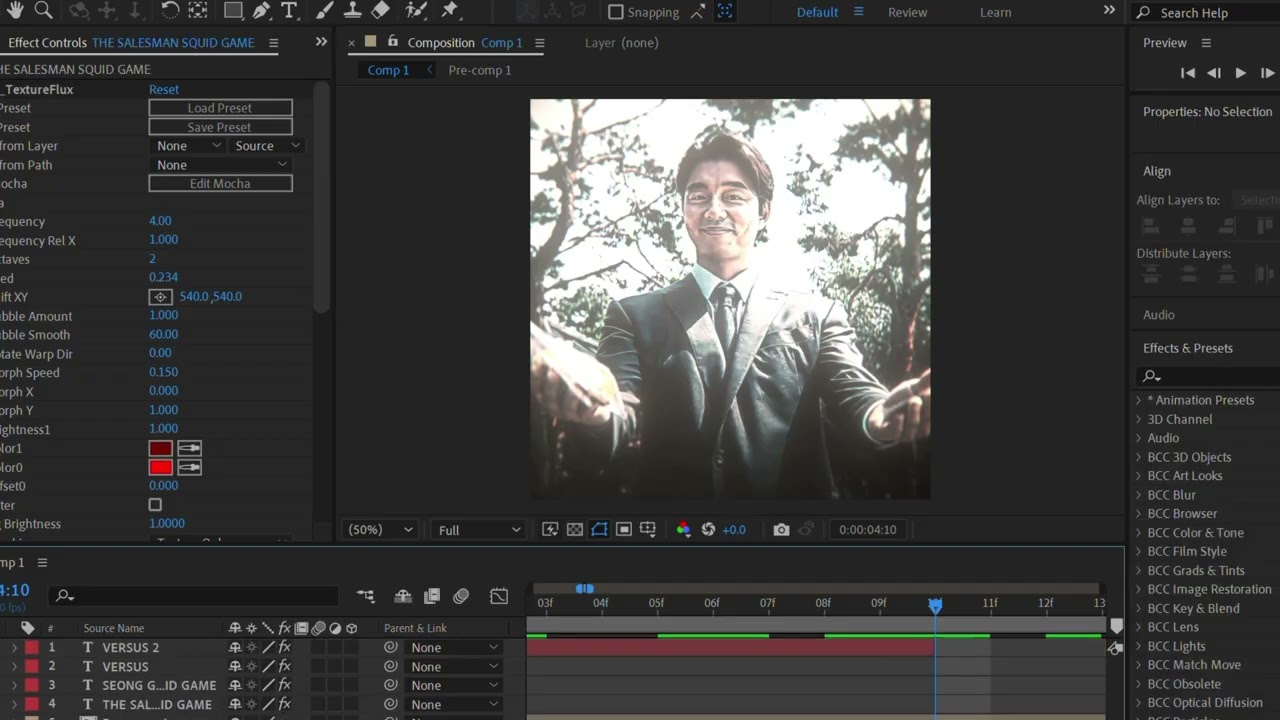Screen dimensions: 1280x720
Task: Toggle mask and shape path visibility
Action: click(599, 530)
